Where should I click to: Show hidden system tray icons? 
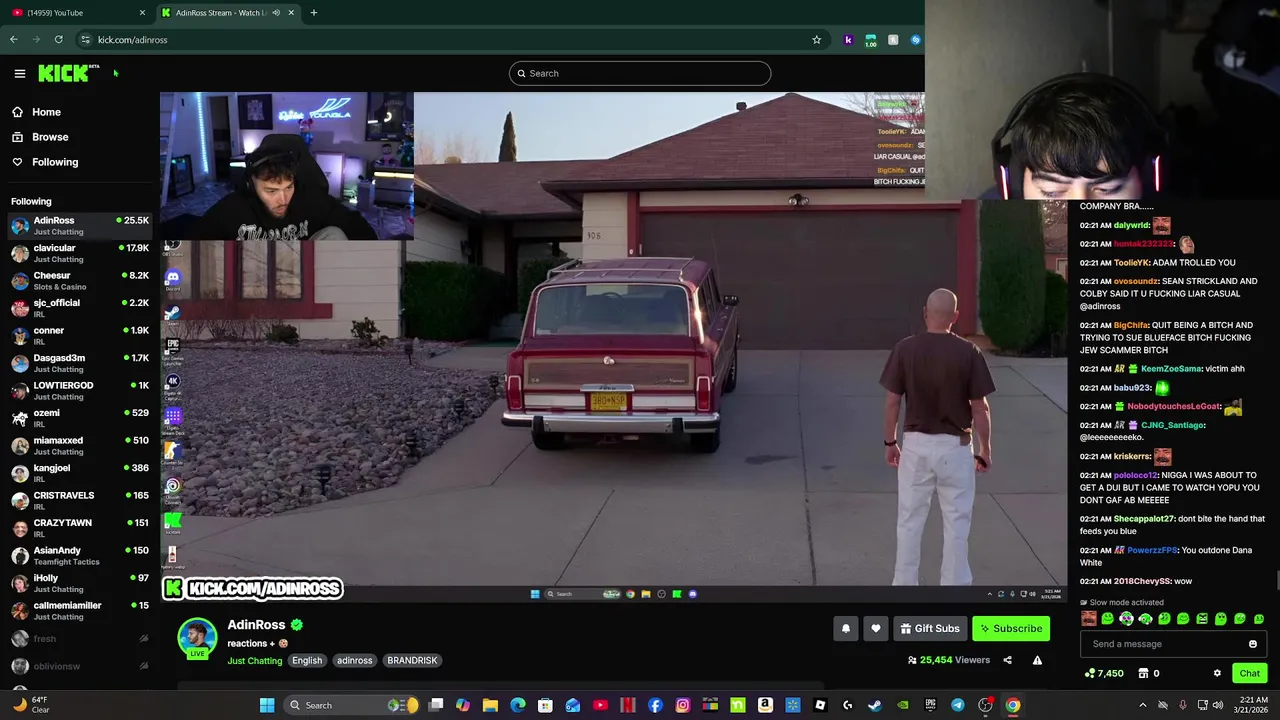[1143, 705]
